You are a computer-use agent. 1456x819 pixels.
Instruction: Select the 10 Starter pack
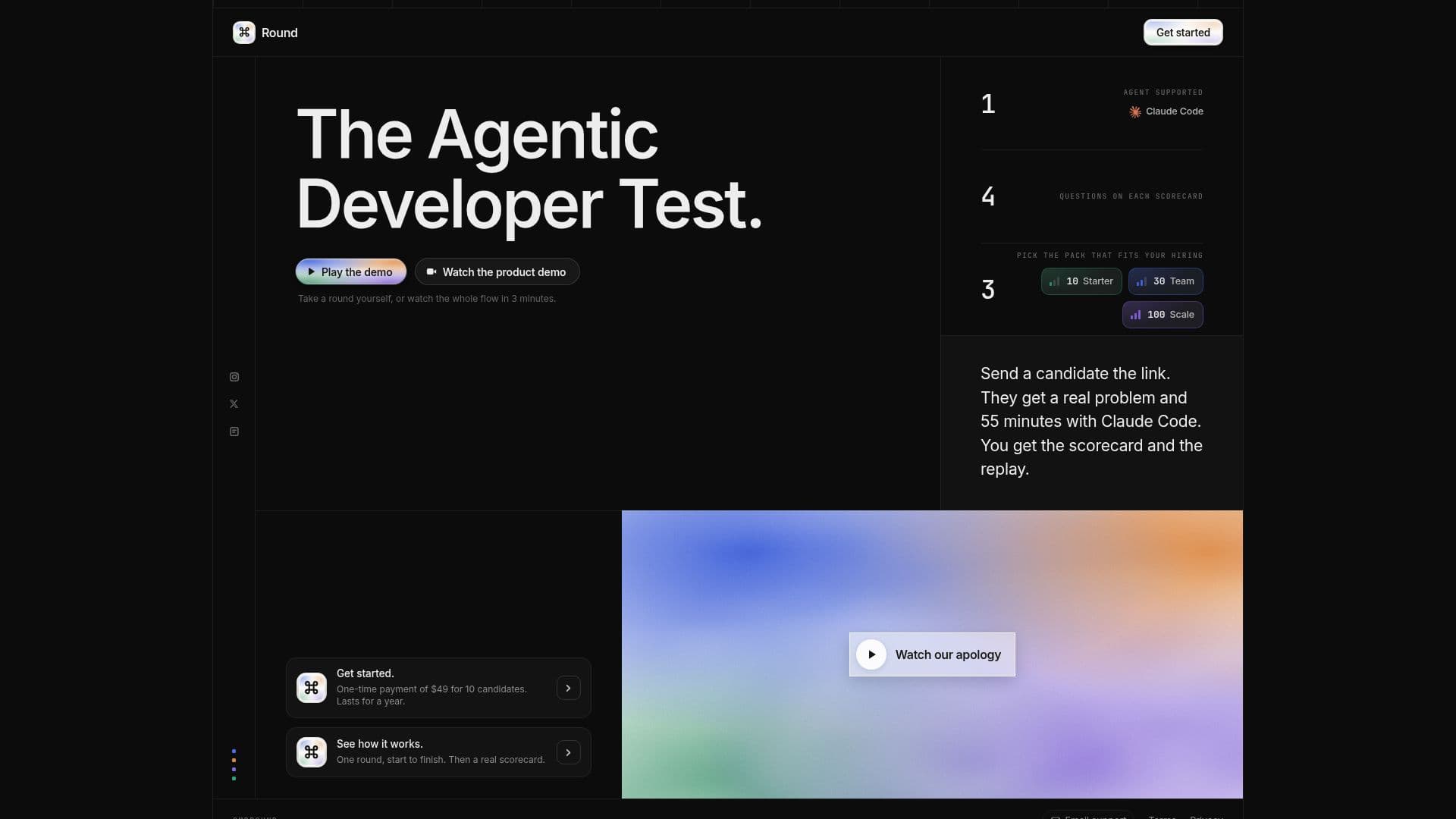[x=1081, y=281]
